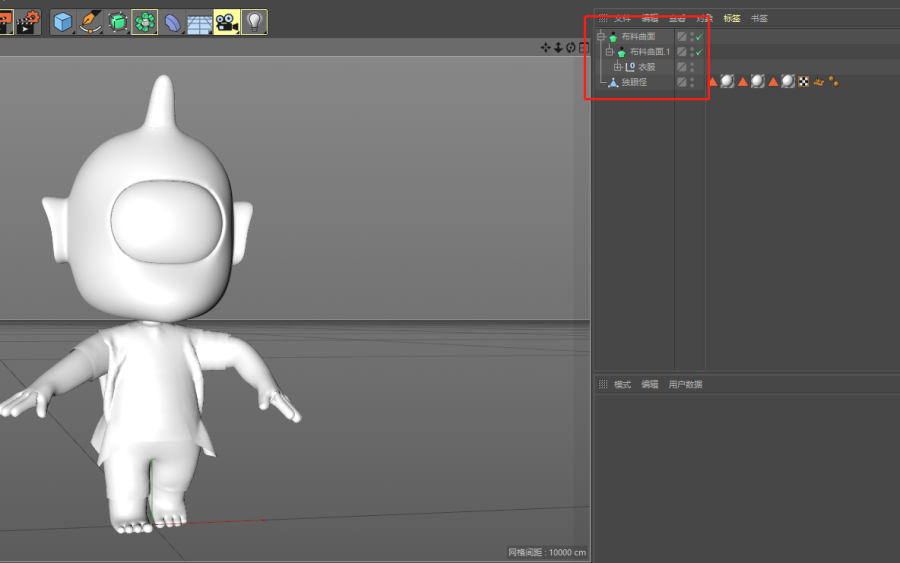Select the blue Bend deformer icon
The width and height of the screenshot is (900, 563).
click(172, 21)
